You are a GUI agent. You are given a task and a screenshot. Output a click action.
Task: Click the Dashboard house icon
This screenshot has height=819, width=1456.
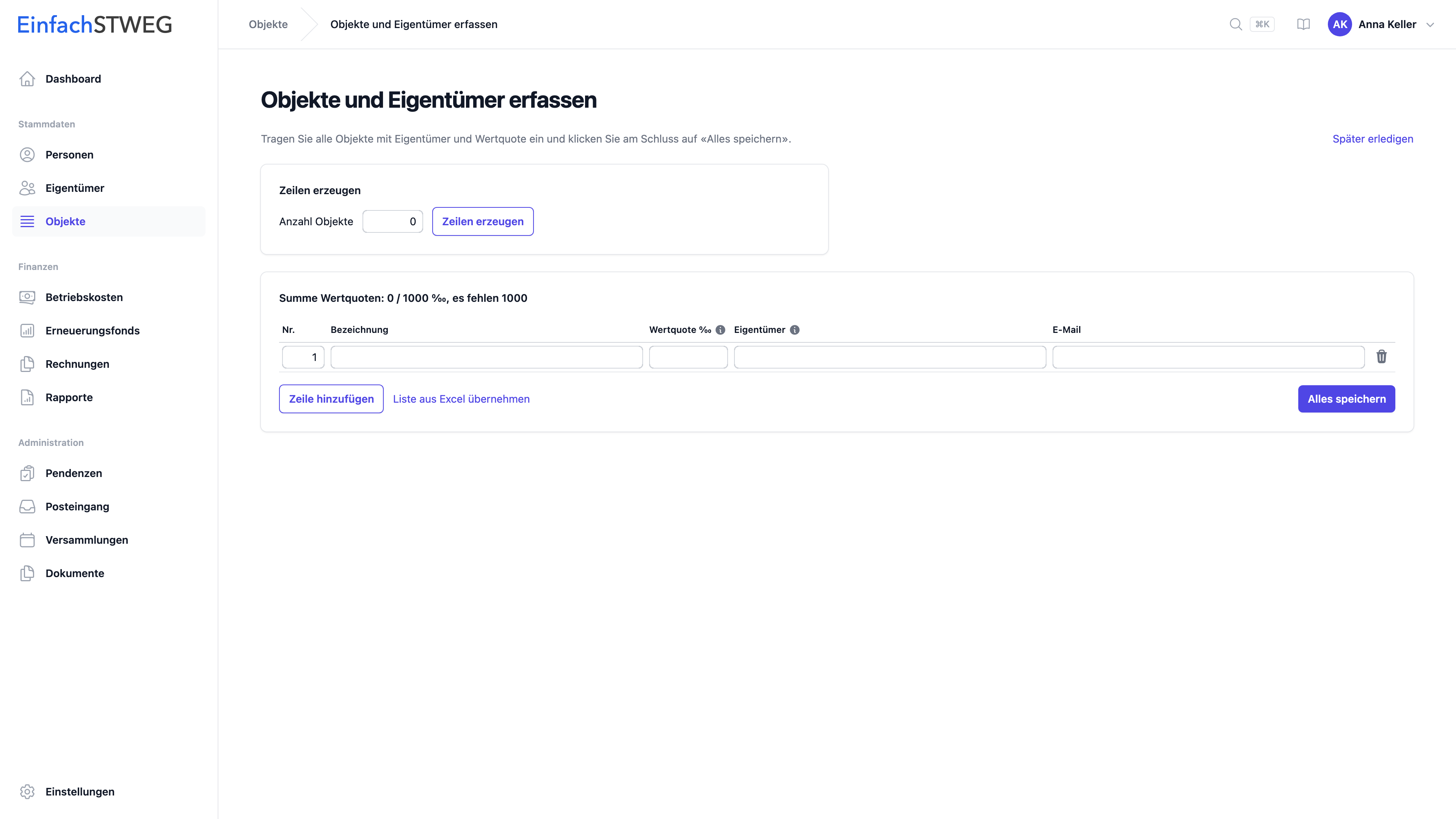(27, 78)
